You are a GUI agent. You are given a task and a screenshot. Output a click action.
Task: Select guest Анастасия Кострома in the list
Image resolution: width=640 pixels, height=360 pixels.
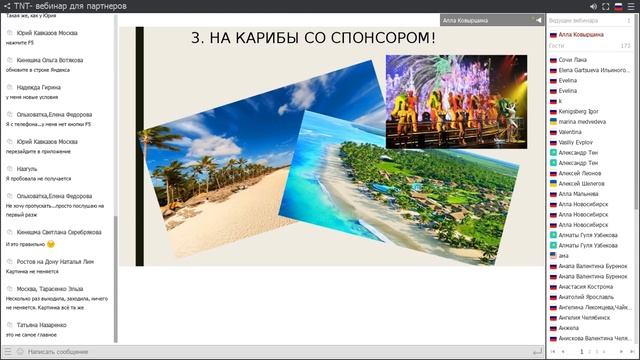coord(586,287)
